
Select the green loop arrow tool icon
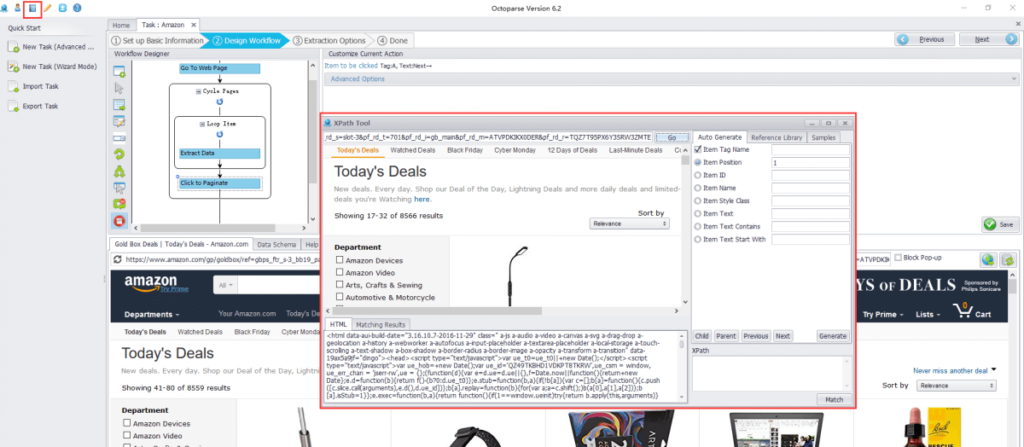120,155
